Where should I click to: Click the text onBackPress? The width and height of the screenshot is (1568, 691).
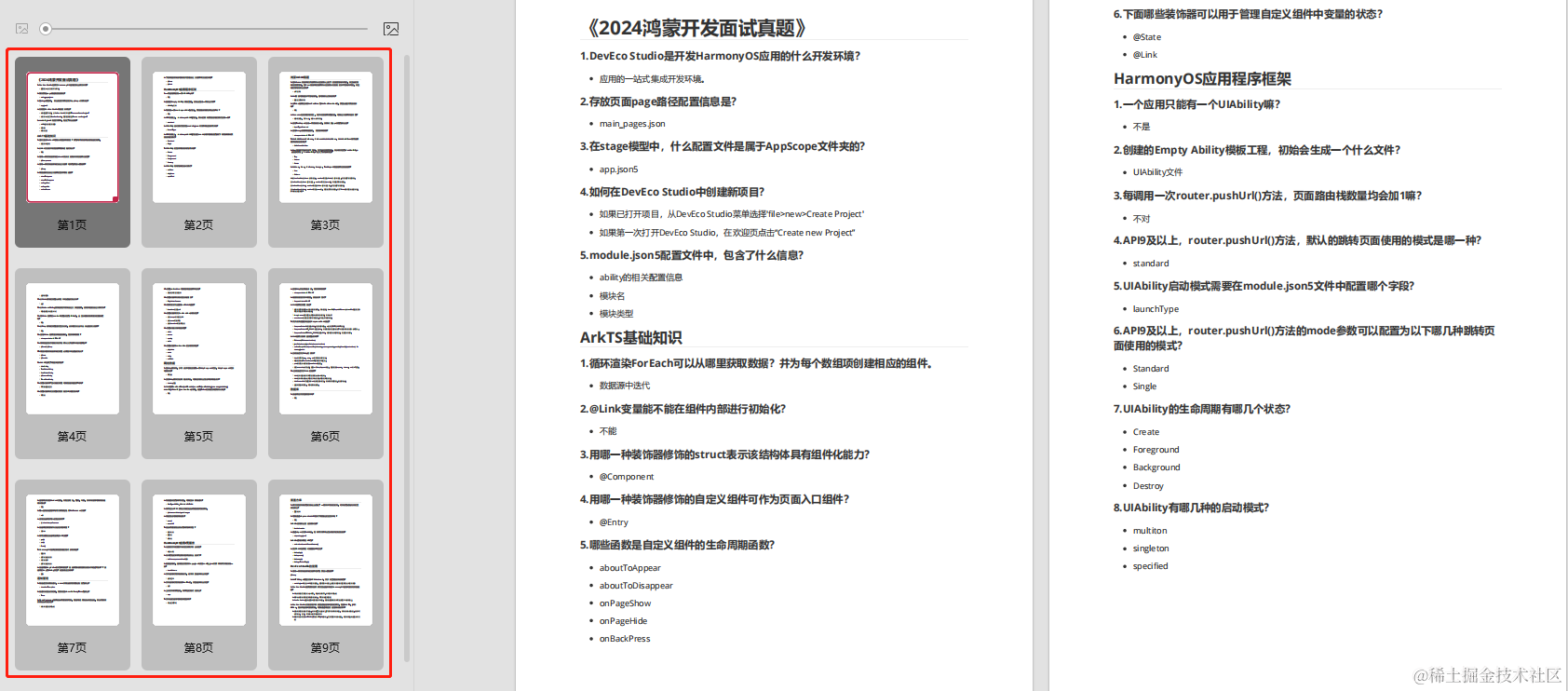[625, 639]
